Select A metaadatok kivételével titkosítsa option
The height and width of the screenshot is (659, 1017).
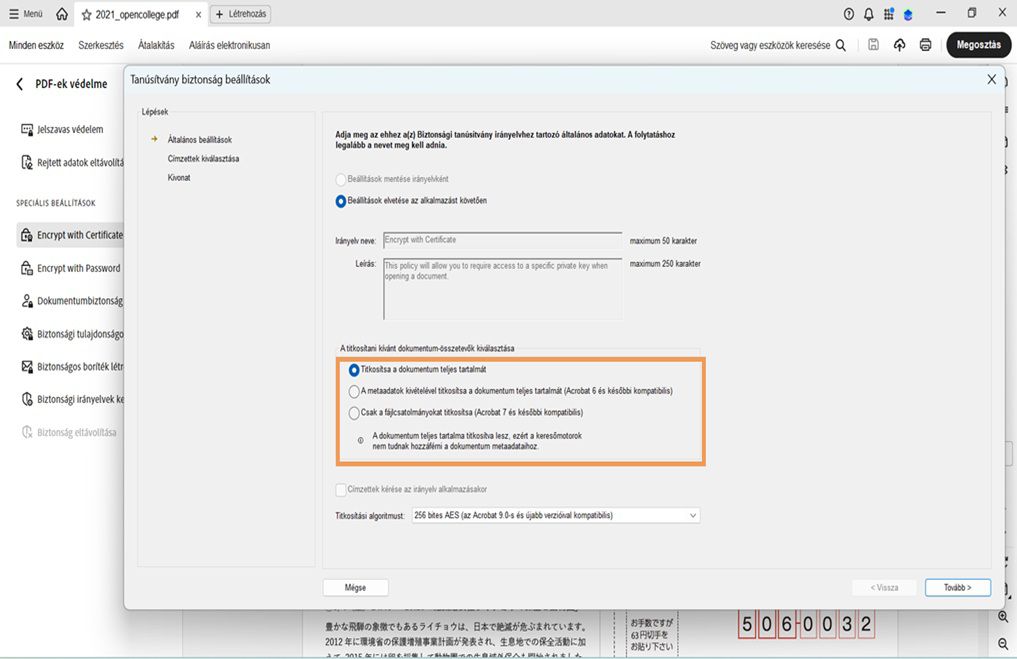click(x=353, y=391)
